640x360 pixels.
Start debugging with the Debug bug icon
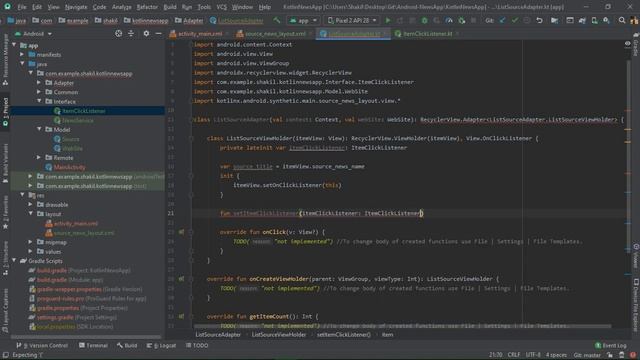[x=424, y=20]
